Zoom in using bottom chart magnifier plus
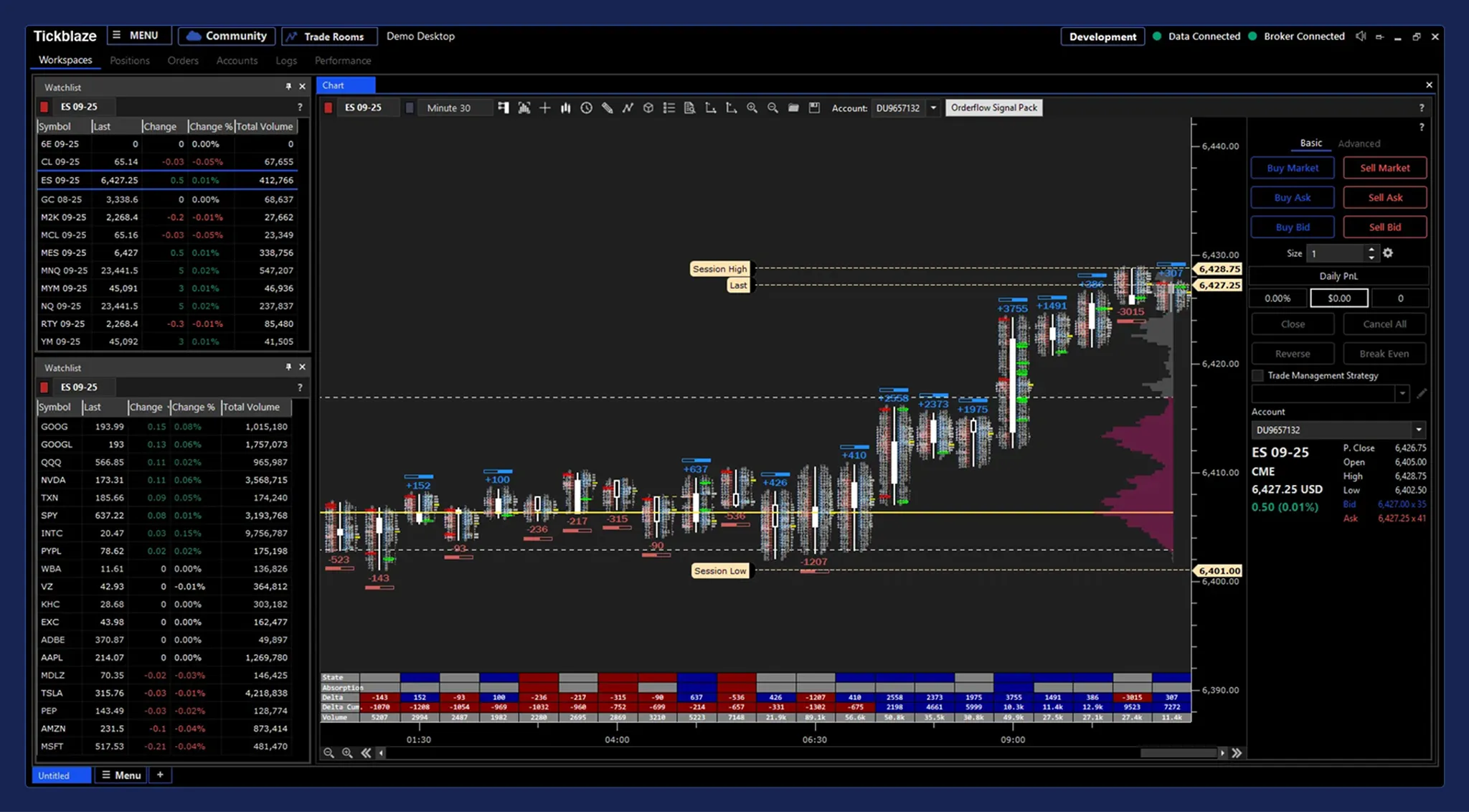 [347, 752]
